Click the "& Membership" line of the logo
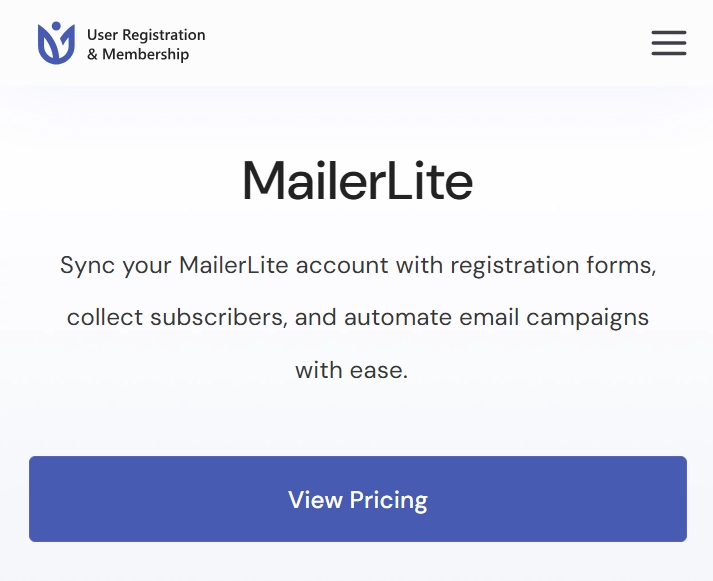The height and width of the screenshot is (581, 713). [x=138, y=54]
